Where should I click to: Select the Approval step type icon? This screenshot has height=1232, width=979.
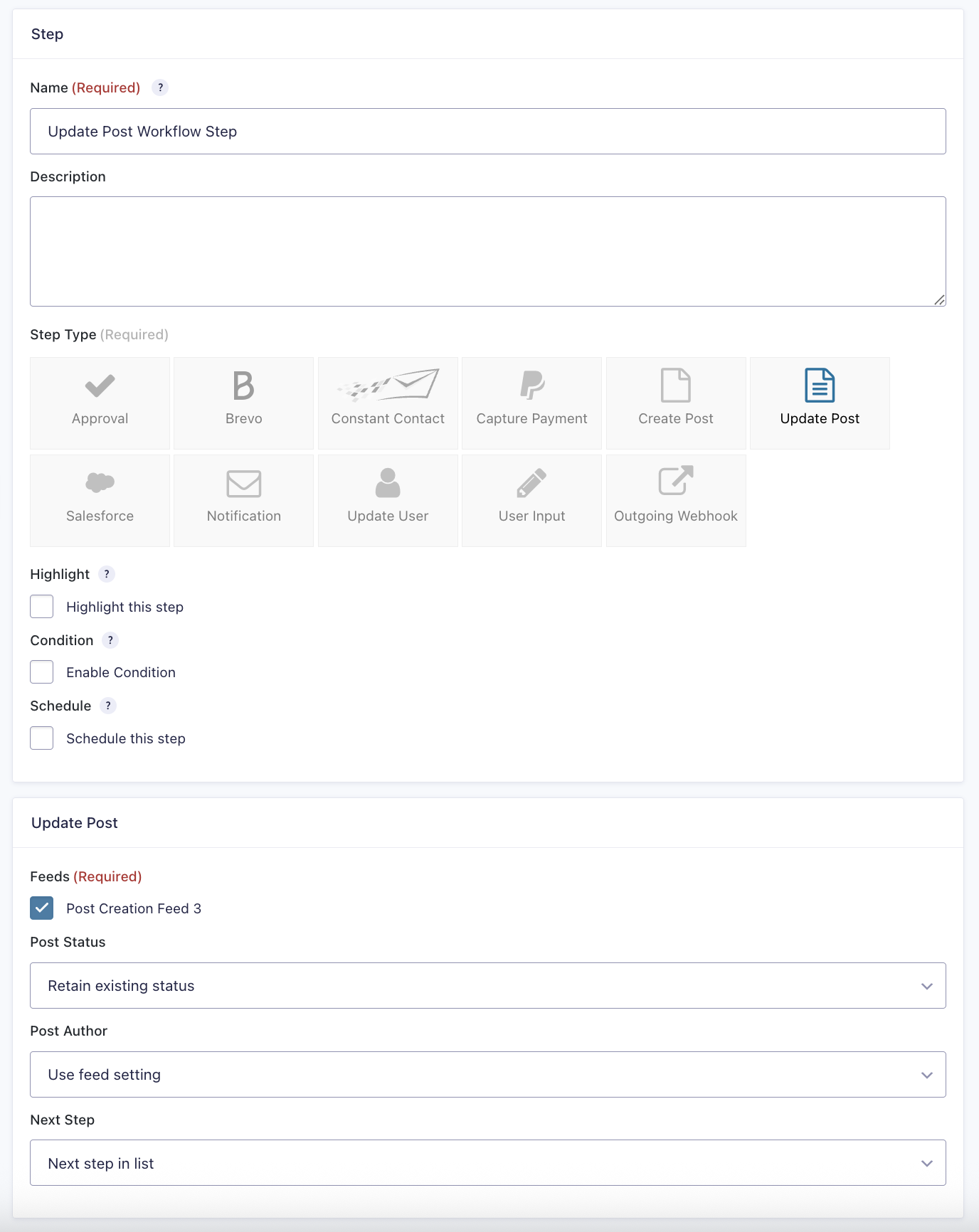pyautogui.click(x=100, y=386)
